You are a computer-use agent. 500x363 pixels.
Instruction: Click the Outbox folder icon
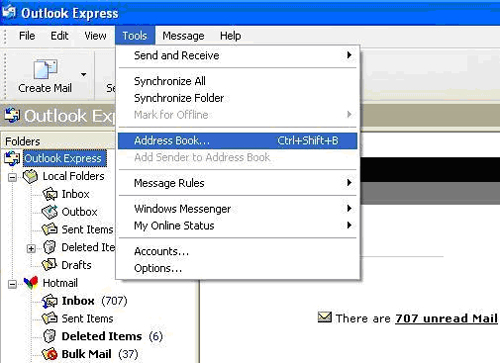pos(50,212)
